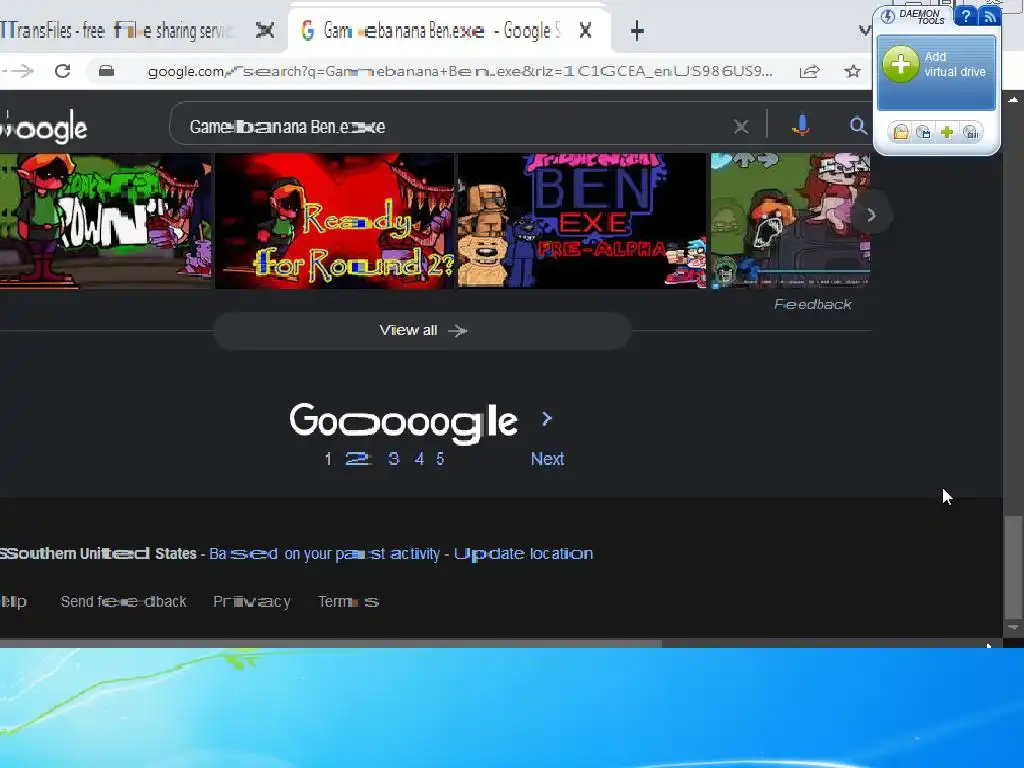Screen dimensions: 1024x768
Task: Submit search with magnifier icon
Action: coord(857,125)
